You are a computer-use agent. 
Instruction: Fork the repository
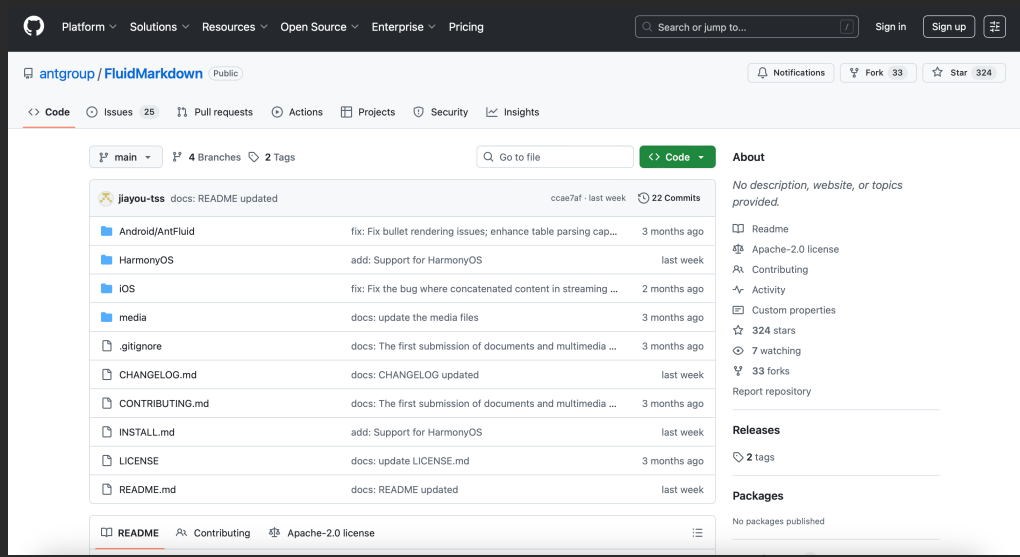point(877,73)
